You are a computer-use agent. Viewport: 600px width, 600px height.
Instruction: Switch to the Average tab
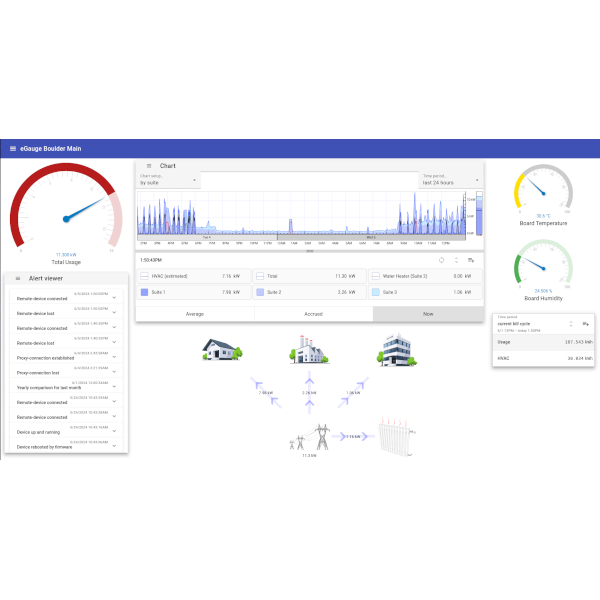coord(195,314)
